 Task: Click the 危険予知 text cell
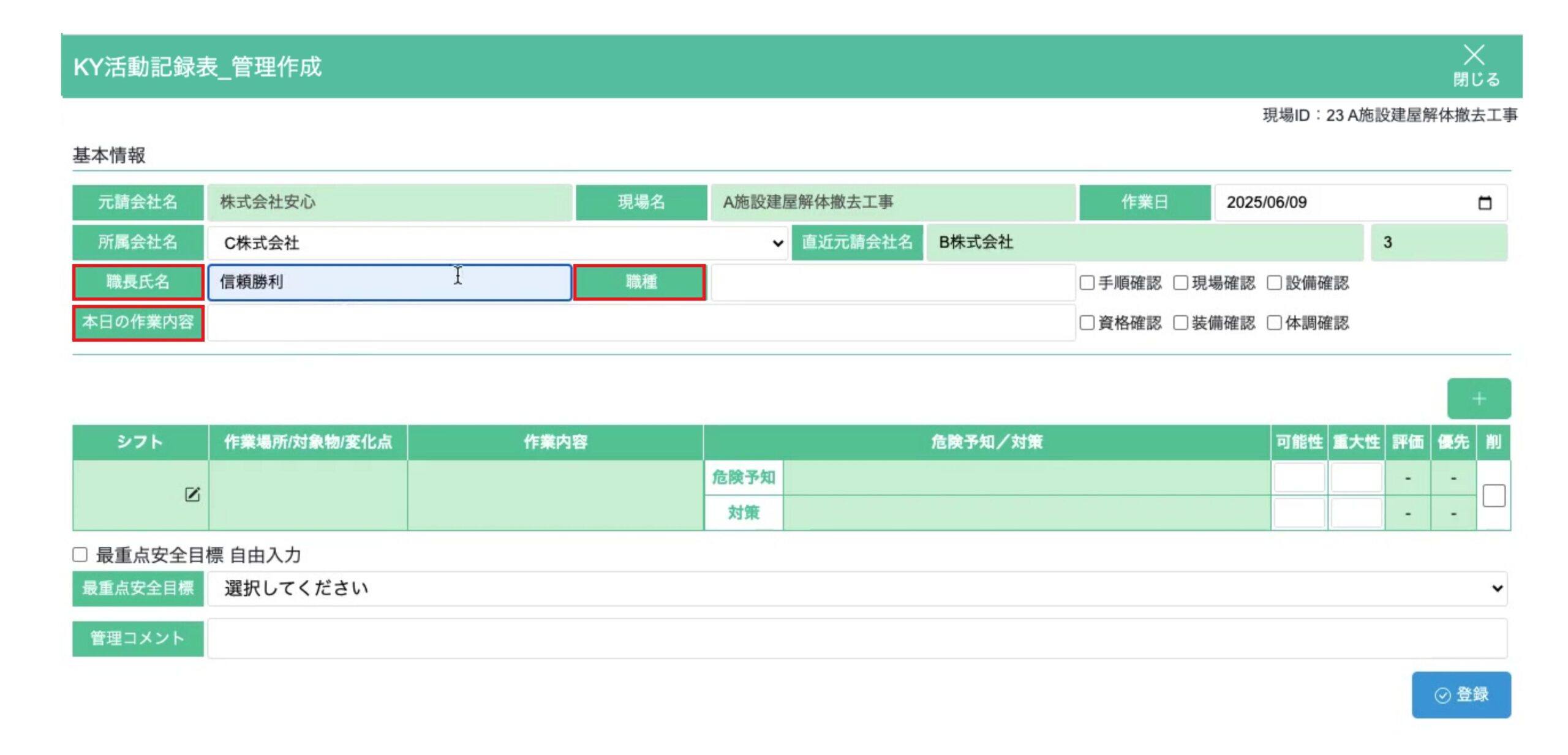click(1027, 478)
